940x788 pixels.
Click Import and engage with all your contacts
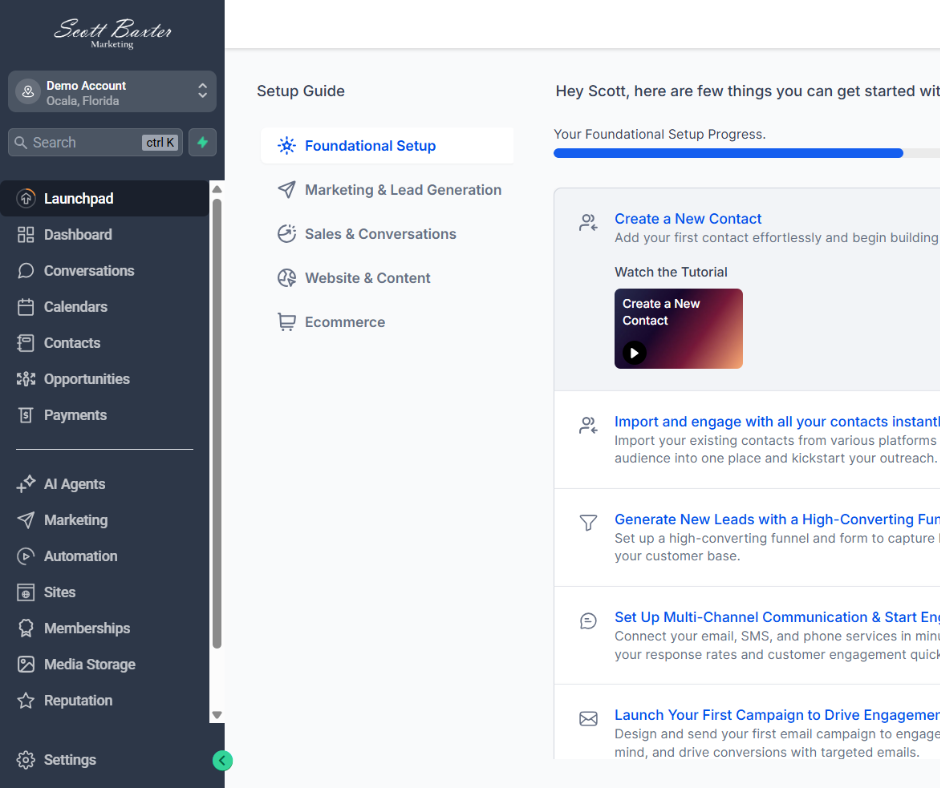click(x=776, y=421)
